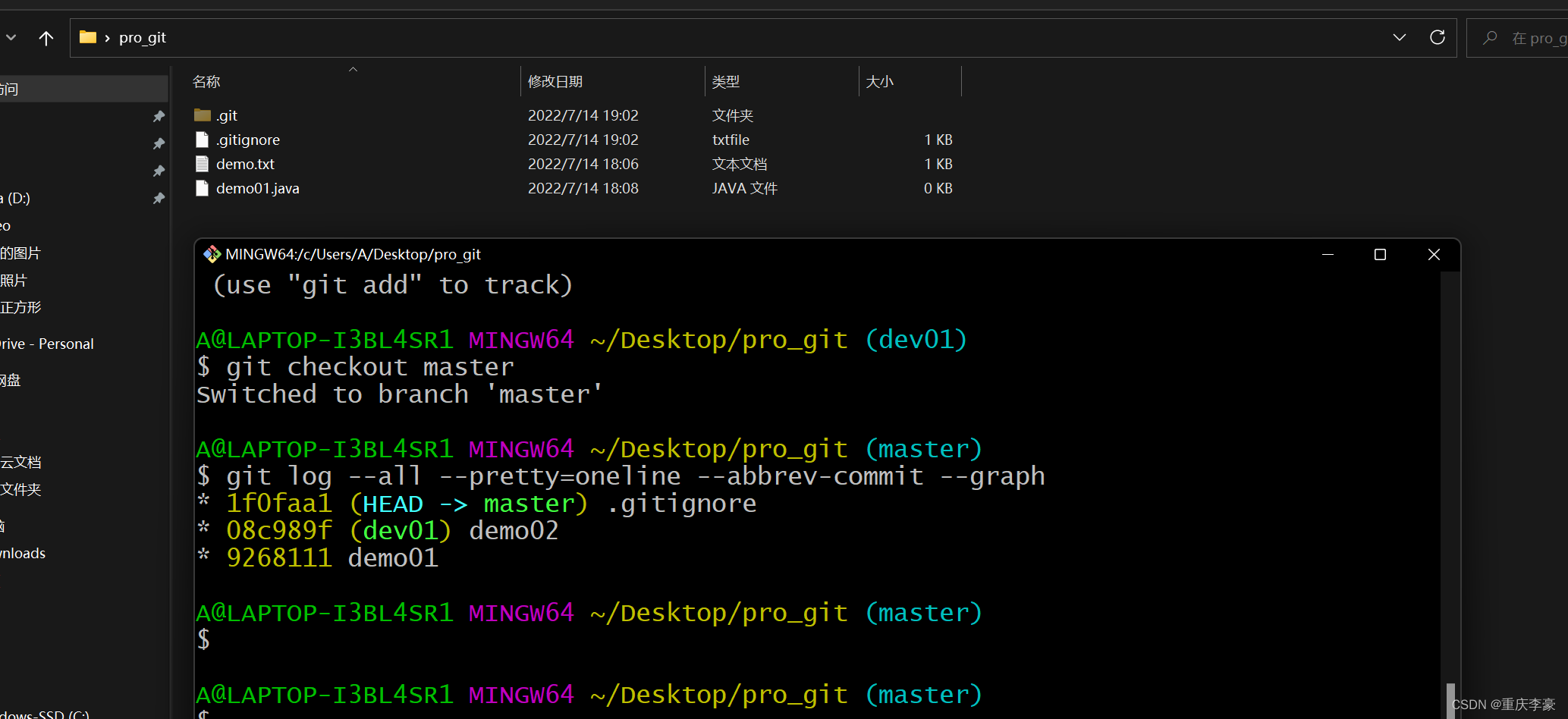1568x719 pixels.
Task: Refresh the pro_git folder view
Action: tap(1438, 37)
